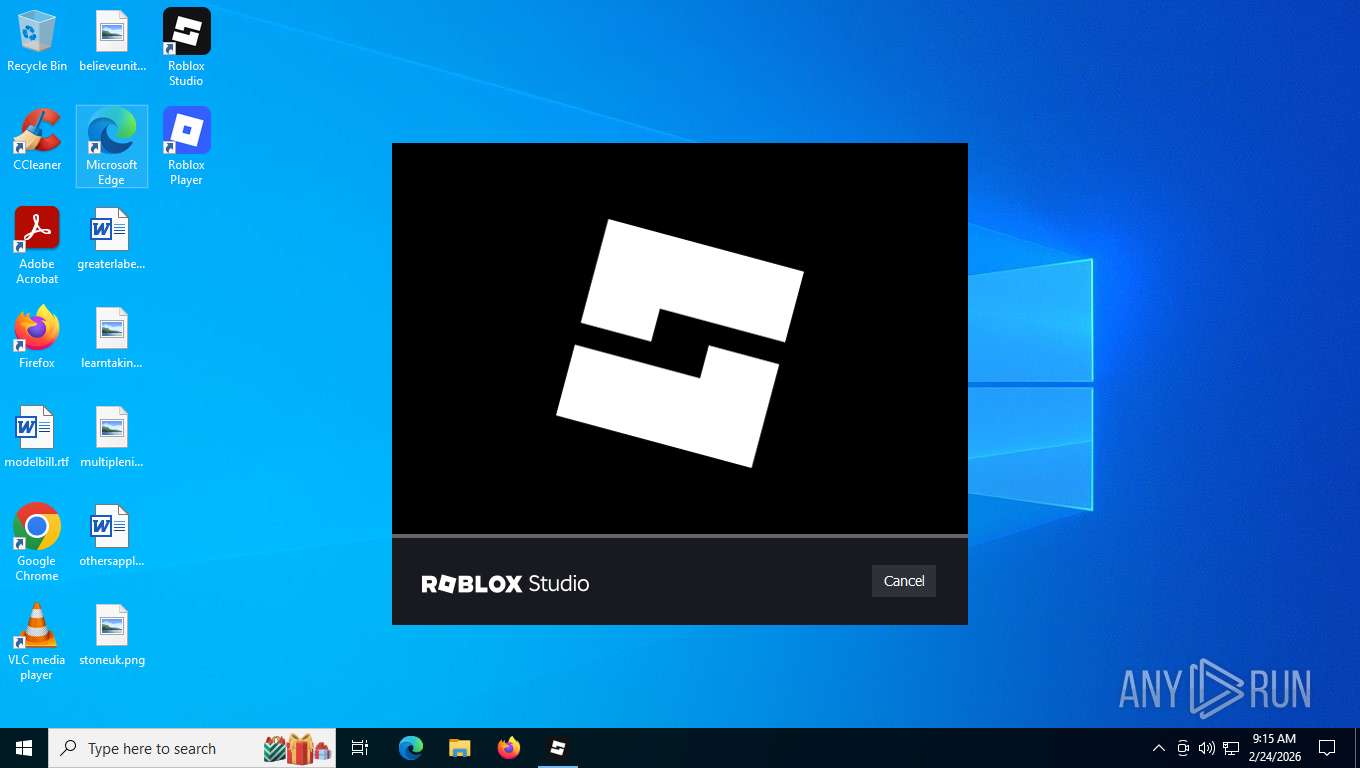Open Edge from the taskbar

click(x=411, y=748)
